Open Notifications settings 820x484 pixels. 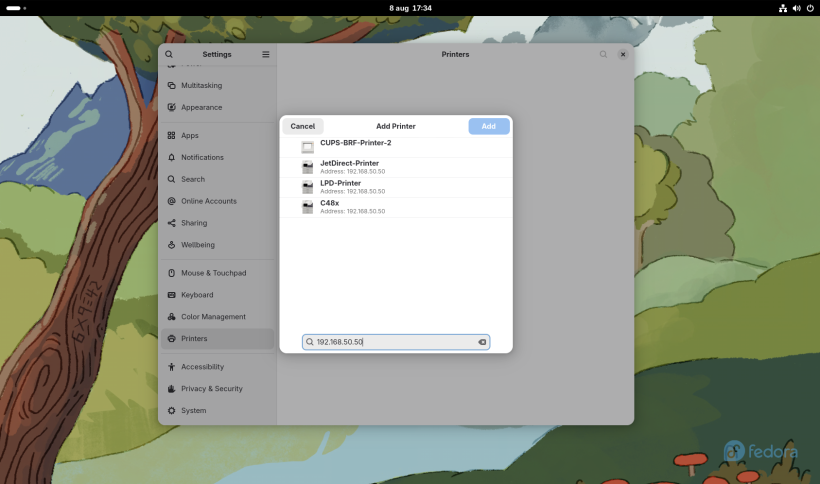pyautogui.click(x=218, y=157)
